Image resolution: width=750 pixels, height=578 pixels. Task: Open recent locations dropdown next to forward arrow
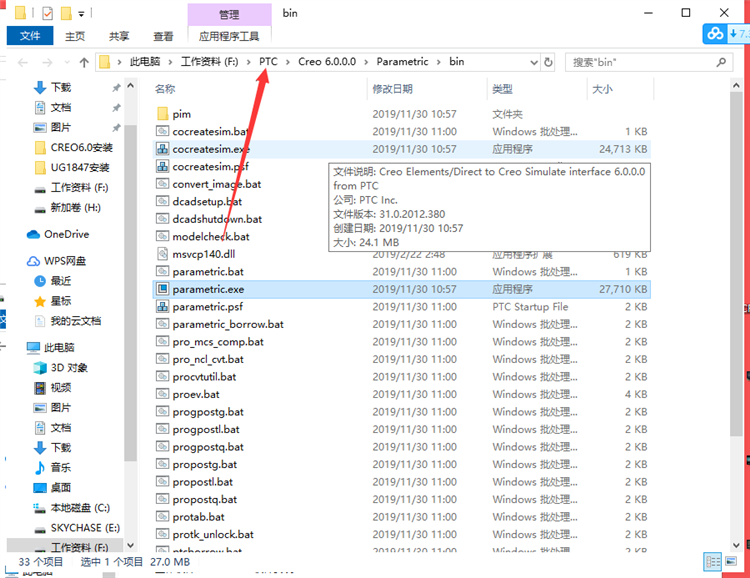click(67, 62)
